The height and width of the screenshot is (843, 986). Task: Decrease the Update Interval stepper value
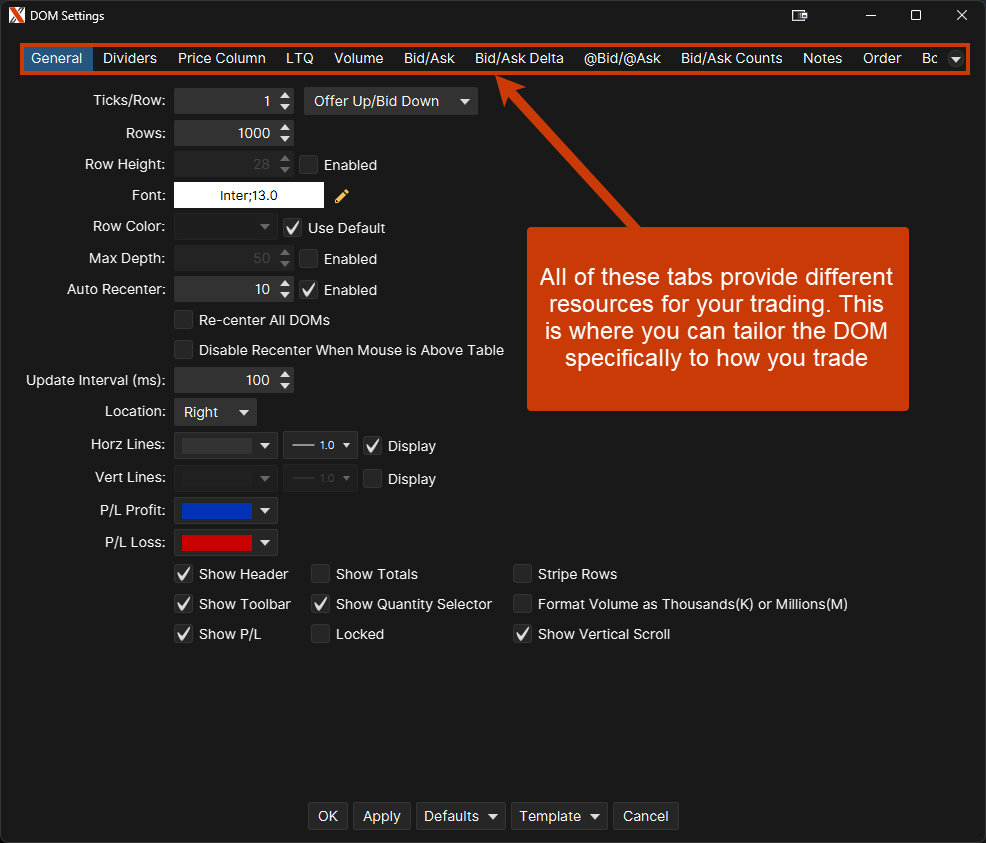(286, 386)
